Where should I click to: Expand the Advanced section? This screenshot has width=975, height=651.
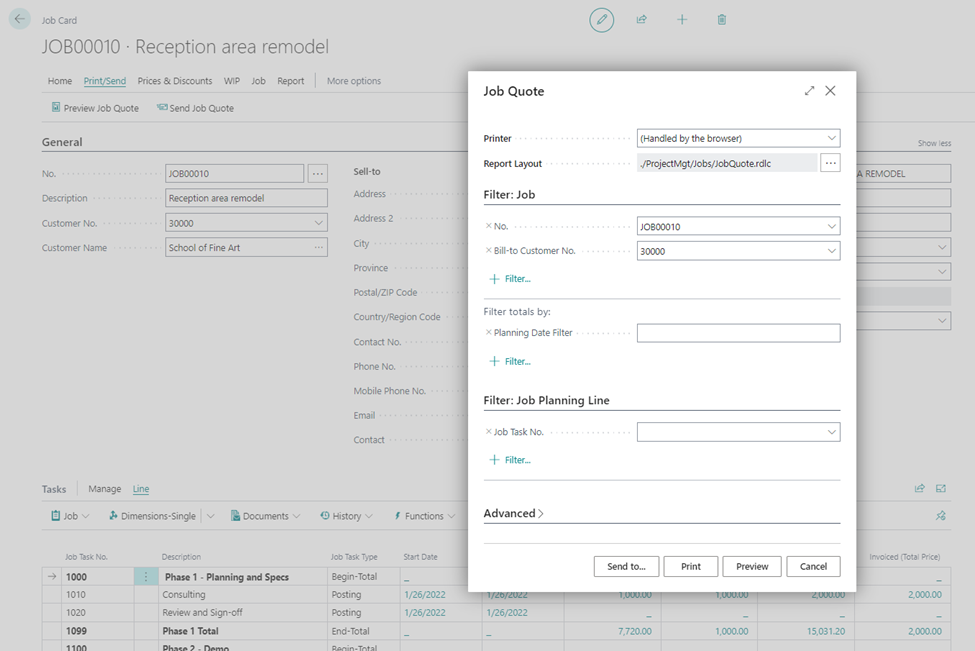(513, 513)
